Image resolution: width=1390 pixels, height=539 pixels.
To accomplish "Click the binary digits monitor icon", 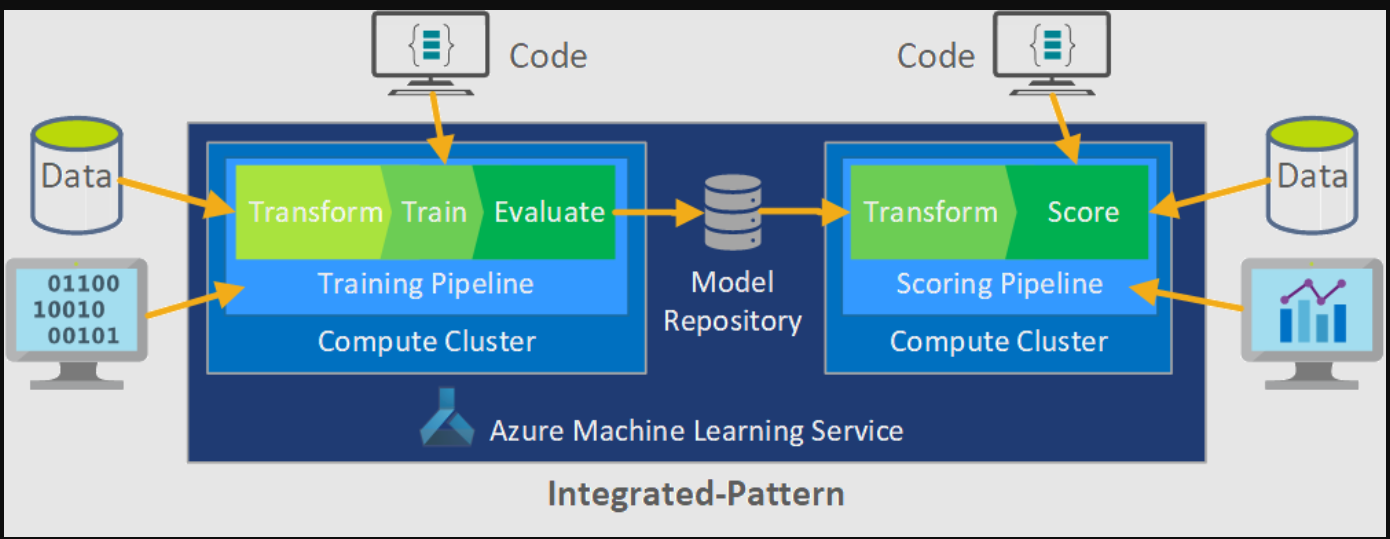I will click(x=77, y=323).
